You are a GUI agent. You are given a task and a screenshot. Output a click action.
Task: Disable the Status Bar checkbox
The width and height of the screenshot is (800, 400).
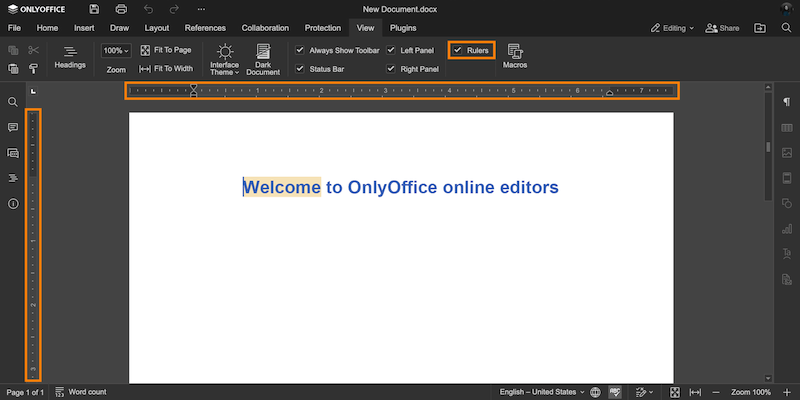pyautogui.click(x=300, y=69)
